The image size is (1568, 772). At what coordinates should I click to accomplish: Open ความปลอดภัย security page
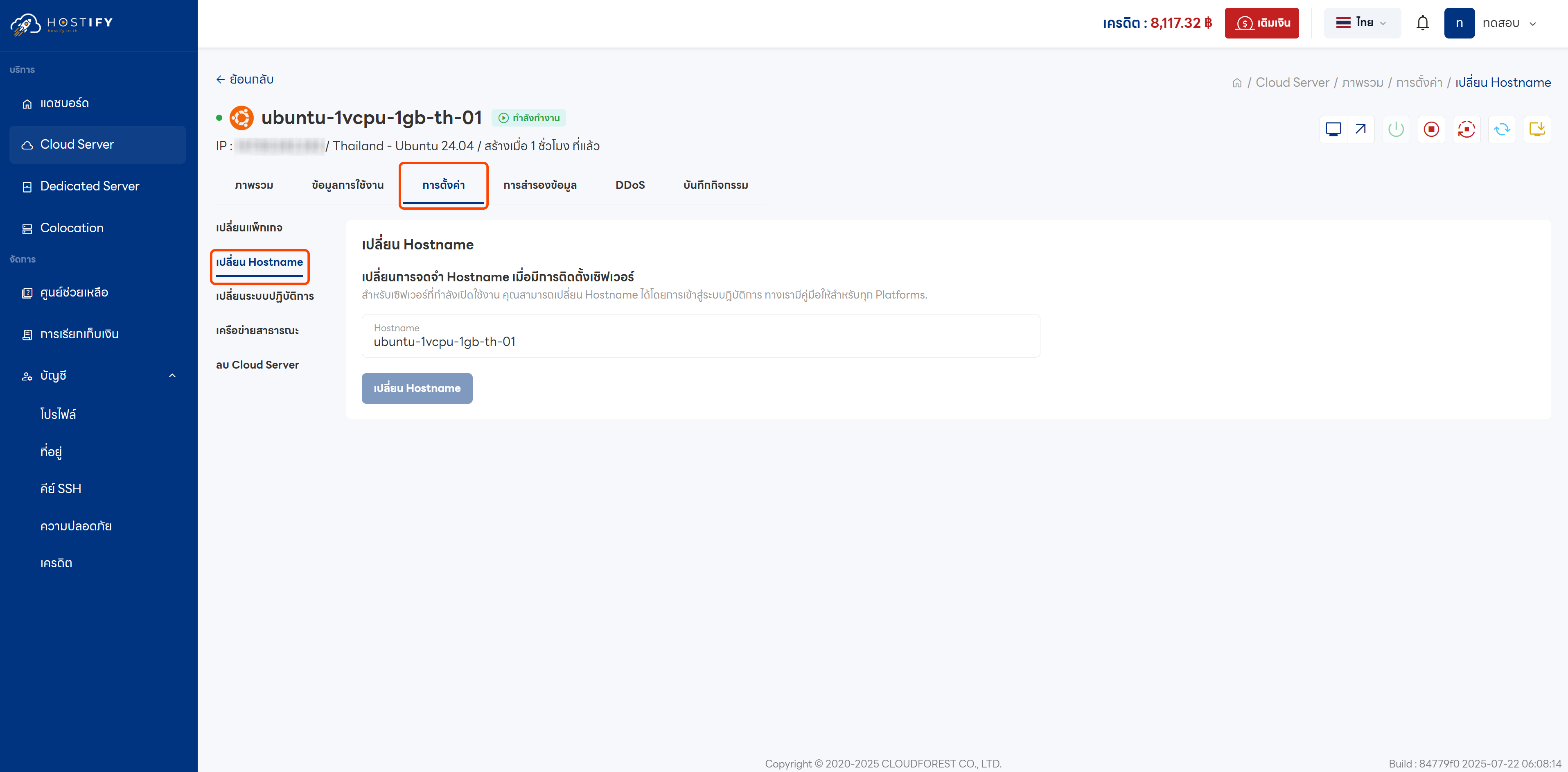tap(76, 526)
